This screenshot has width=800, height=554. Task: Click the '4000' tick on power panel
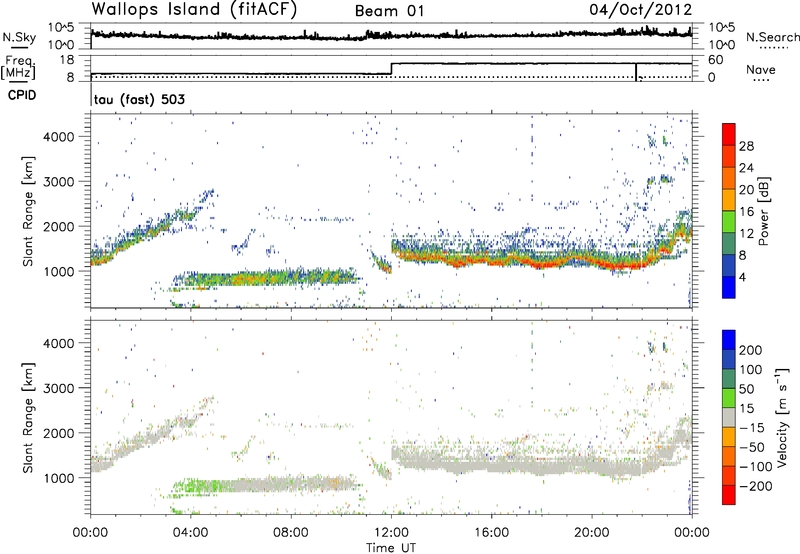click(x=59, y=137)
